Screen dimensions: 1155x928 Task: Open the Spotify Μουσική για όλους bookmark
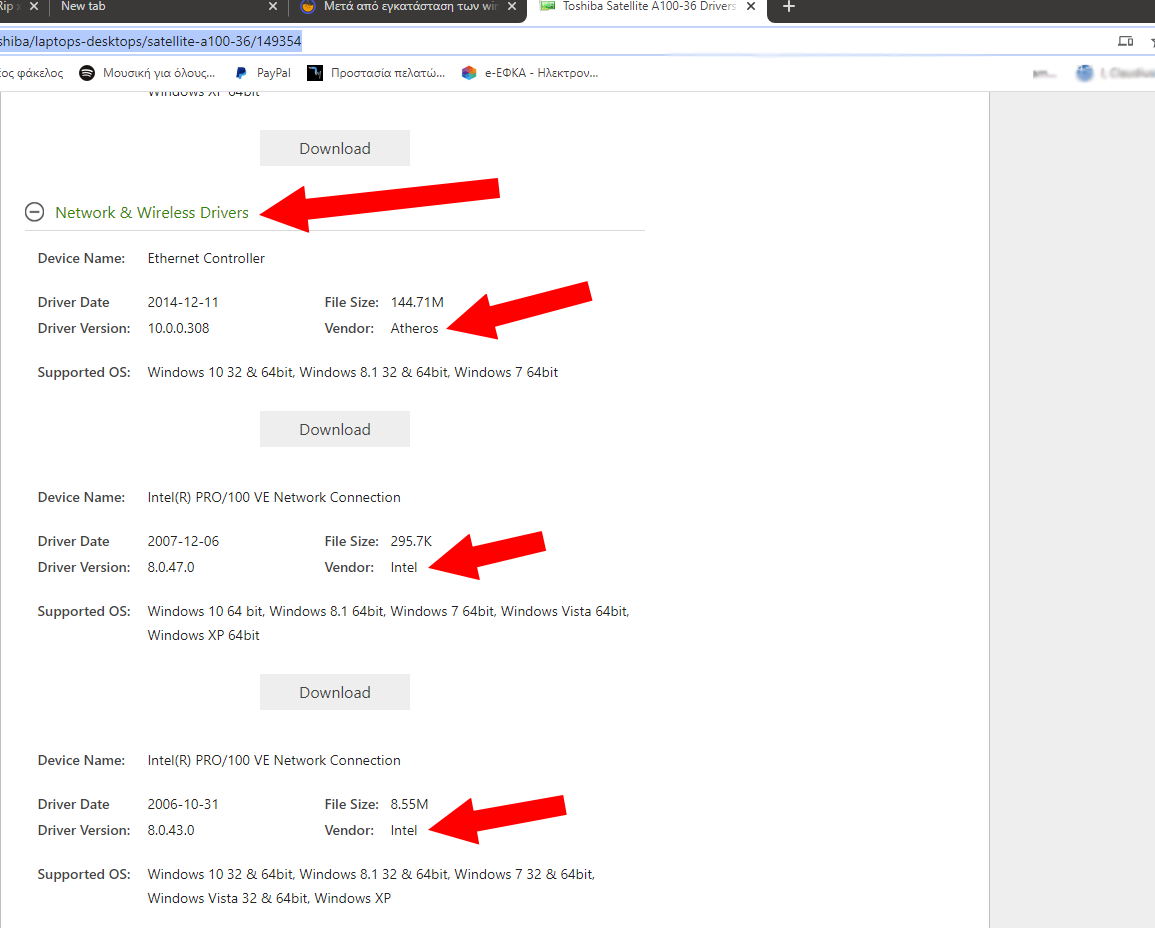(147, 73)
